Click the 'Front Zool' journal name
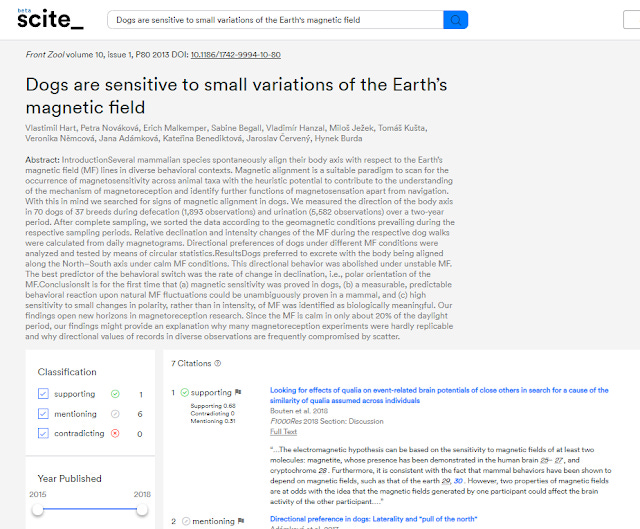This screenshot has width=640, height=529. 45,55
